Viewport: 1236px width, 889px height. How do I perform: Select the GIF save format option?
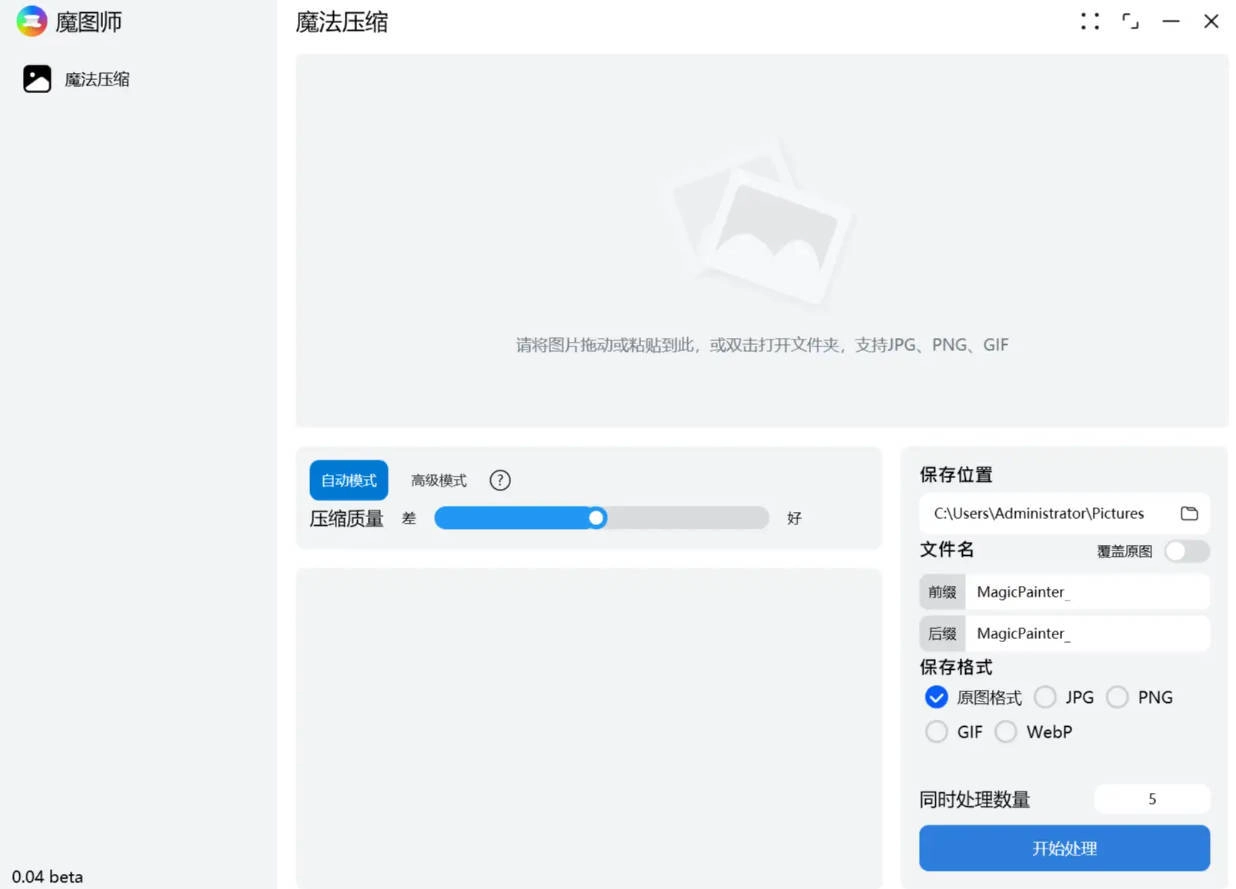(x=936, y=731)
